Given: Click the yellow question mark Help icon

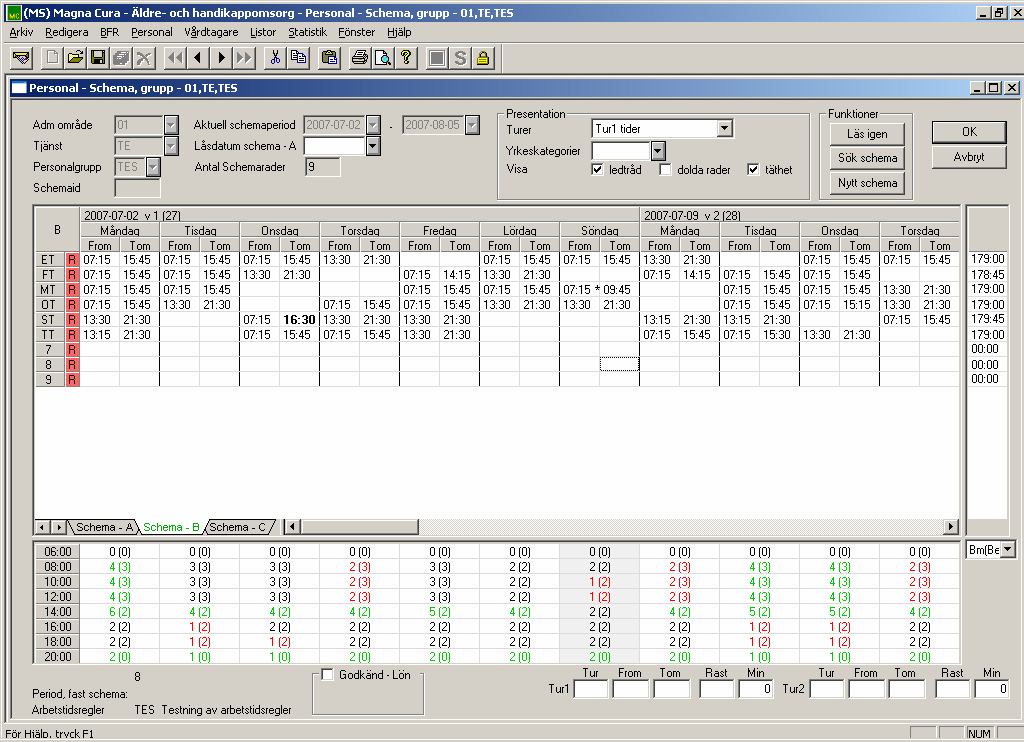Looking at the screenshot, I should (406, 58).
